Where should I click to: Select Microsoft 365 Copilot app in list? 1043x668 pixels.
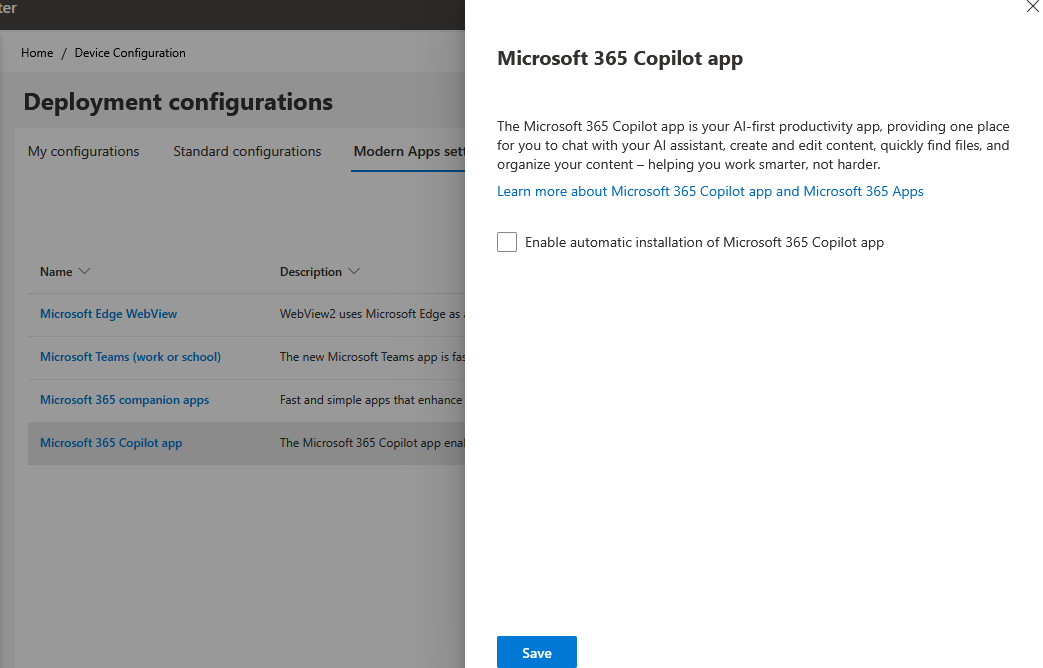pyautogui.click(x=111, y=443)
